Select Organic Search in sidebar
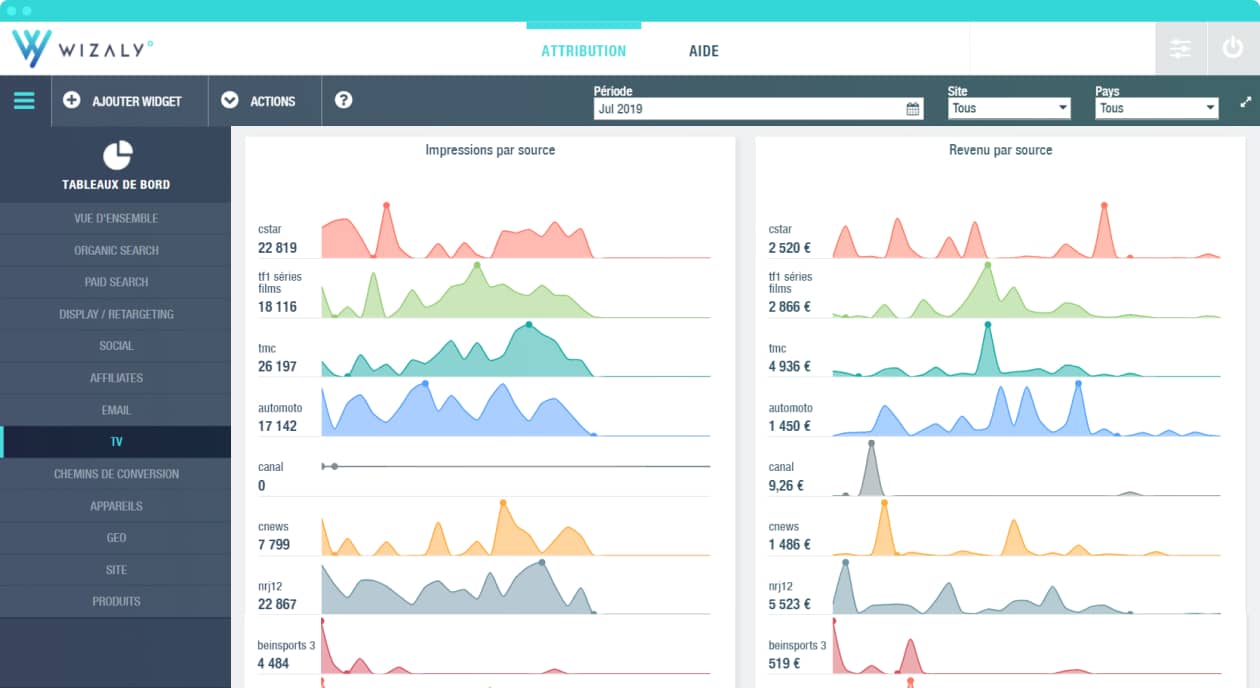1260x688 pixels. [x=116, y=250]
